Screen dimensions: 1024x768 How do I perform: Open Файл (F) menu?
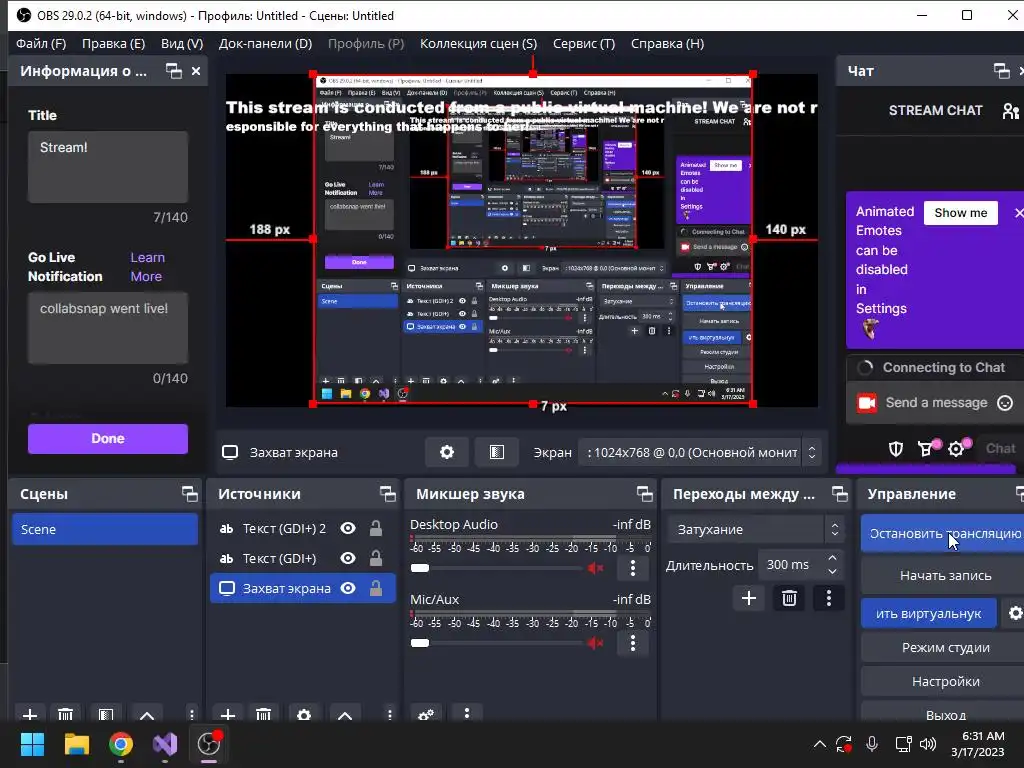pyautogui.click(x=41, y=44)
